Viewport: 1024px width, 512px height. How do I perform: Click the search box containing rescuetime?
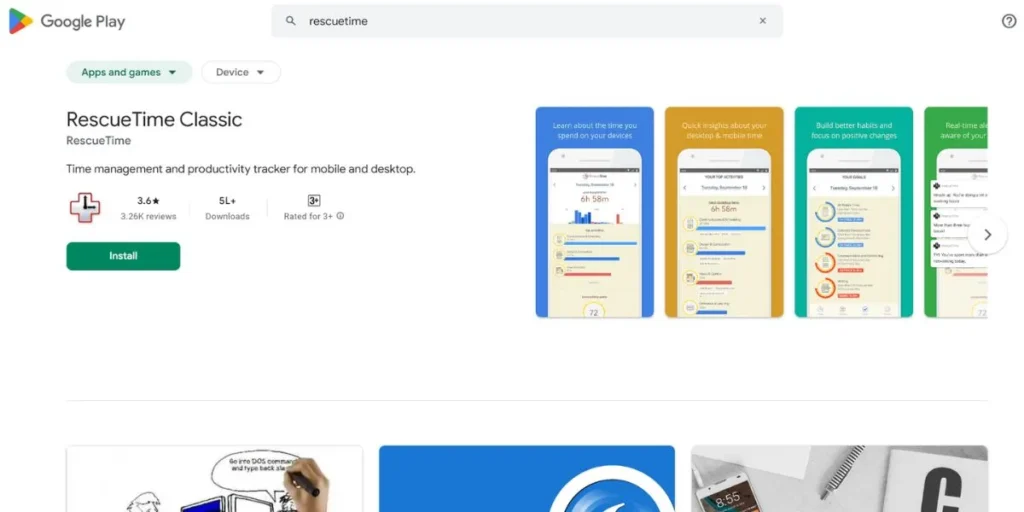point(526,21)
